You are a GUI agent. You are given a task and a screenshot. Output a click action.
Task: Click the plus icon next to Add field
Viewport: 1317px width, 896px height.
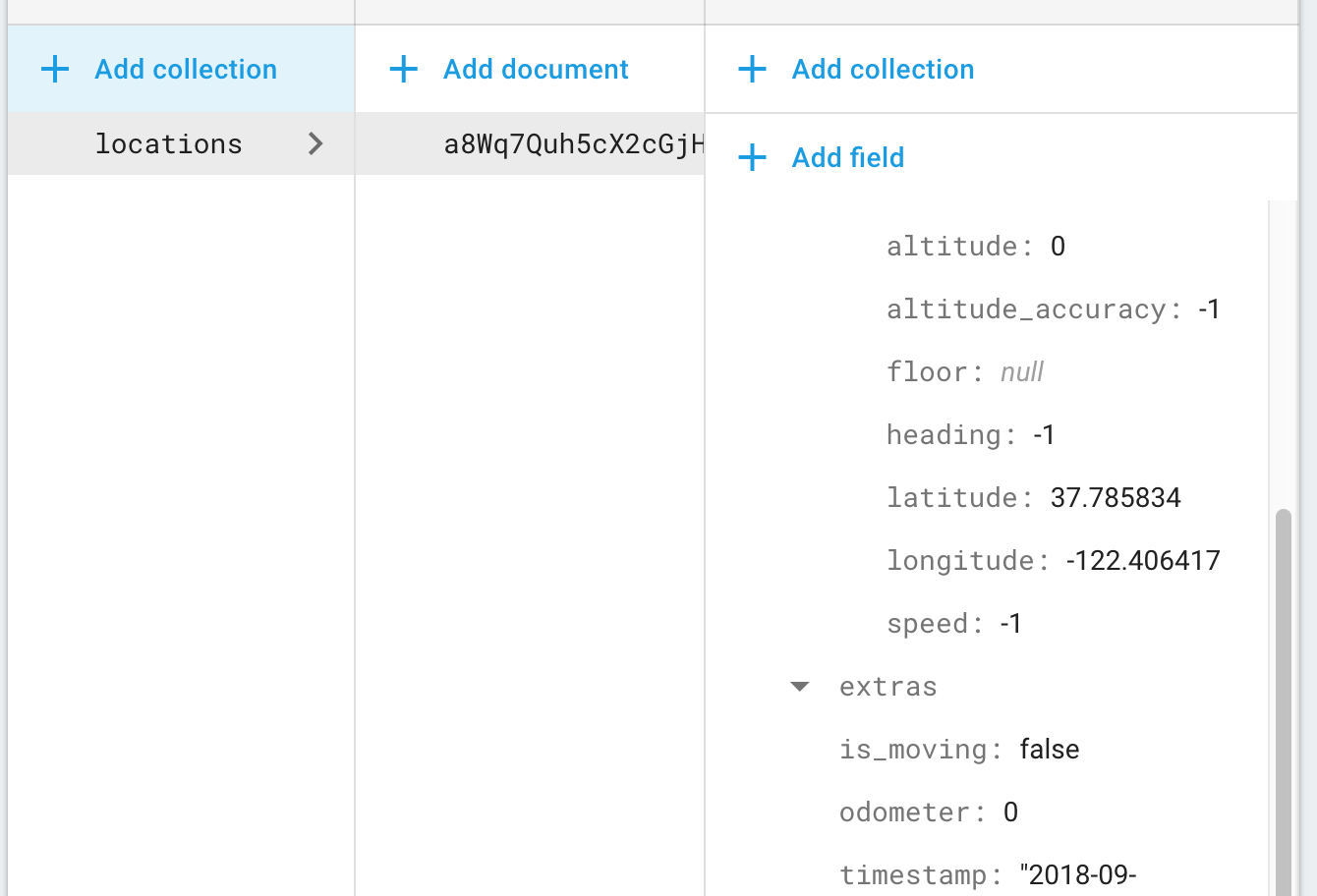tap(752, 157)
